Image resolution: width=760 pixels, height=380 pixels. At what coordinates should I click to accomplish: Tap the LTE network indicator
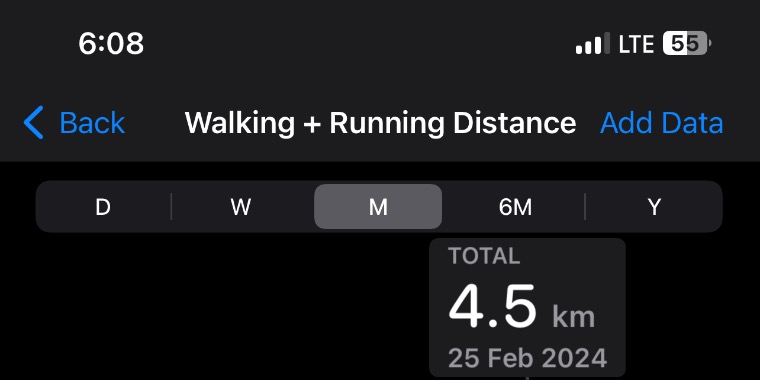coord(636,44)
